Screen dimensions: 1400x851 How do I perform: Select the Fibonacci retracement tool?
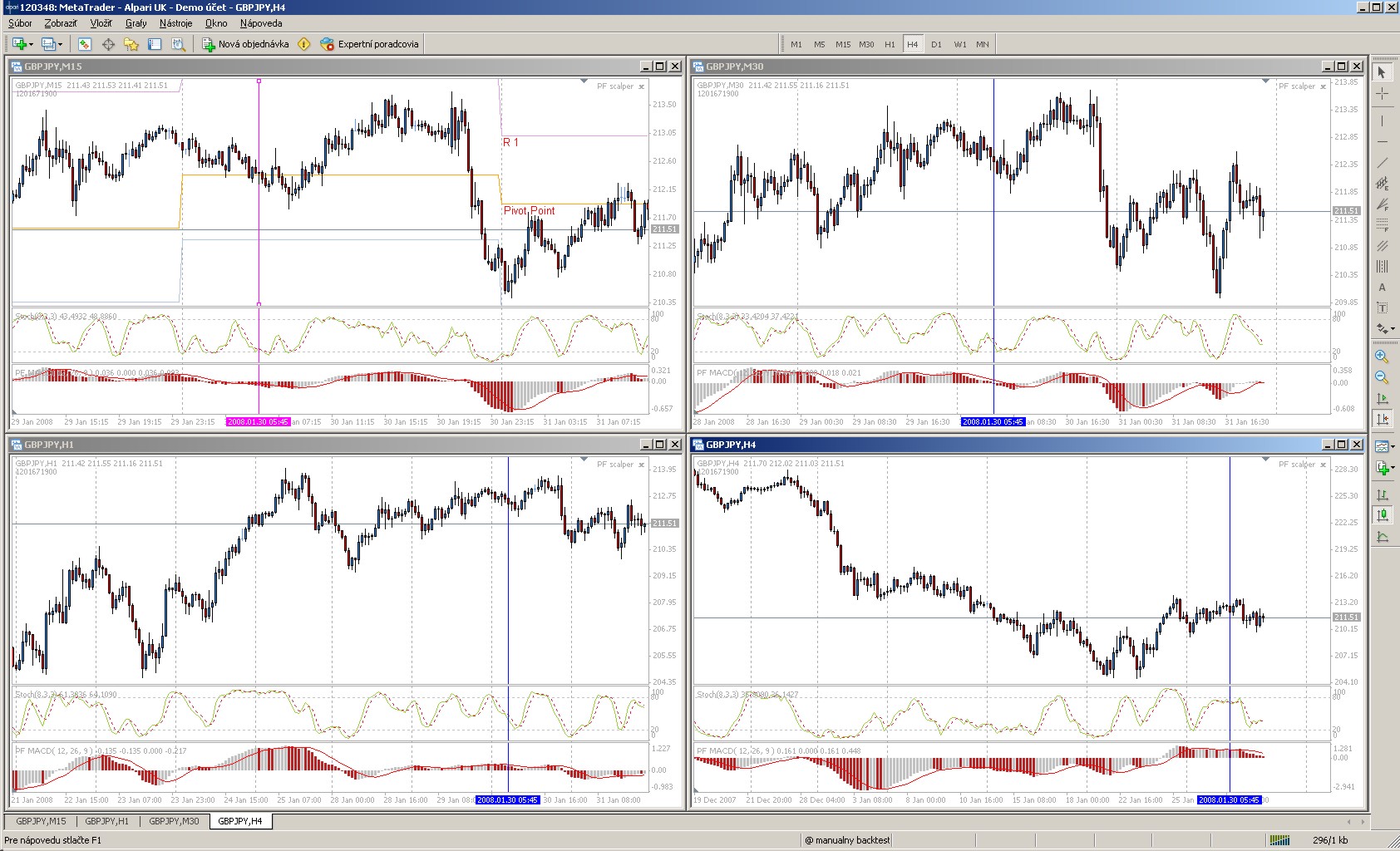click(x=1382, y=225)
